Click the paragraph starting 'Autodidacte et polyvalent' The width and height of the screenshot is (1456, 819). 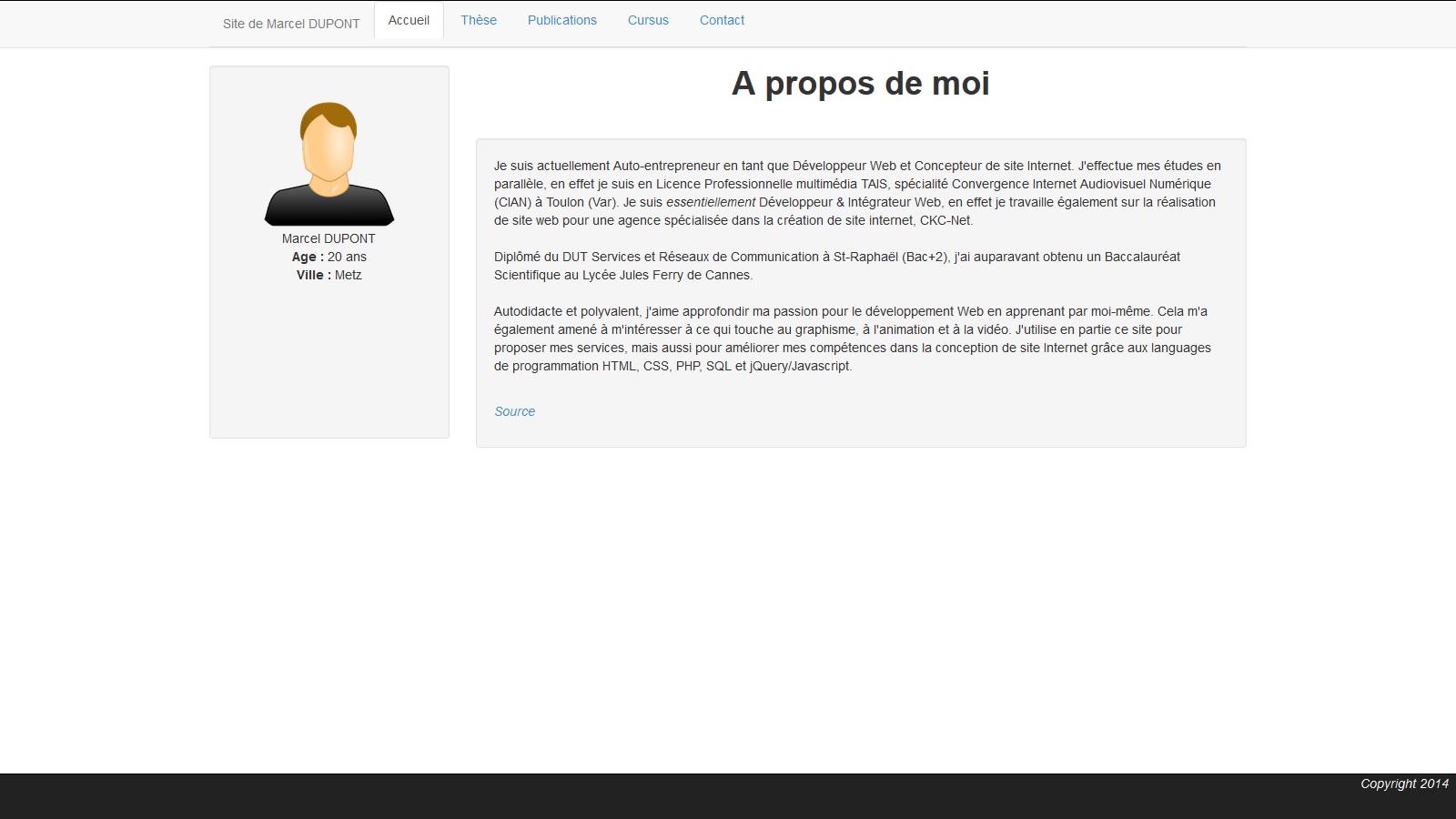(x=852, y=339)
